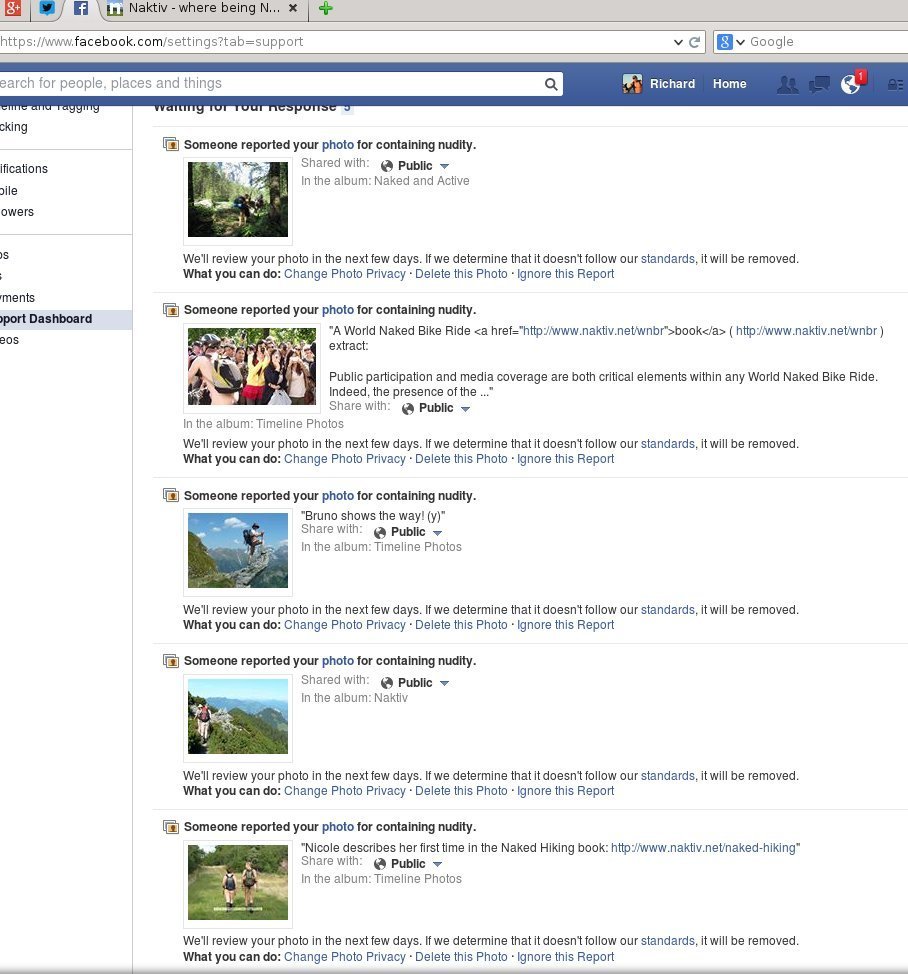Click the Google browser search field
This screenshot has width=908, height=974.
point(827,42)
